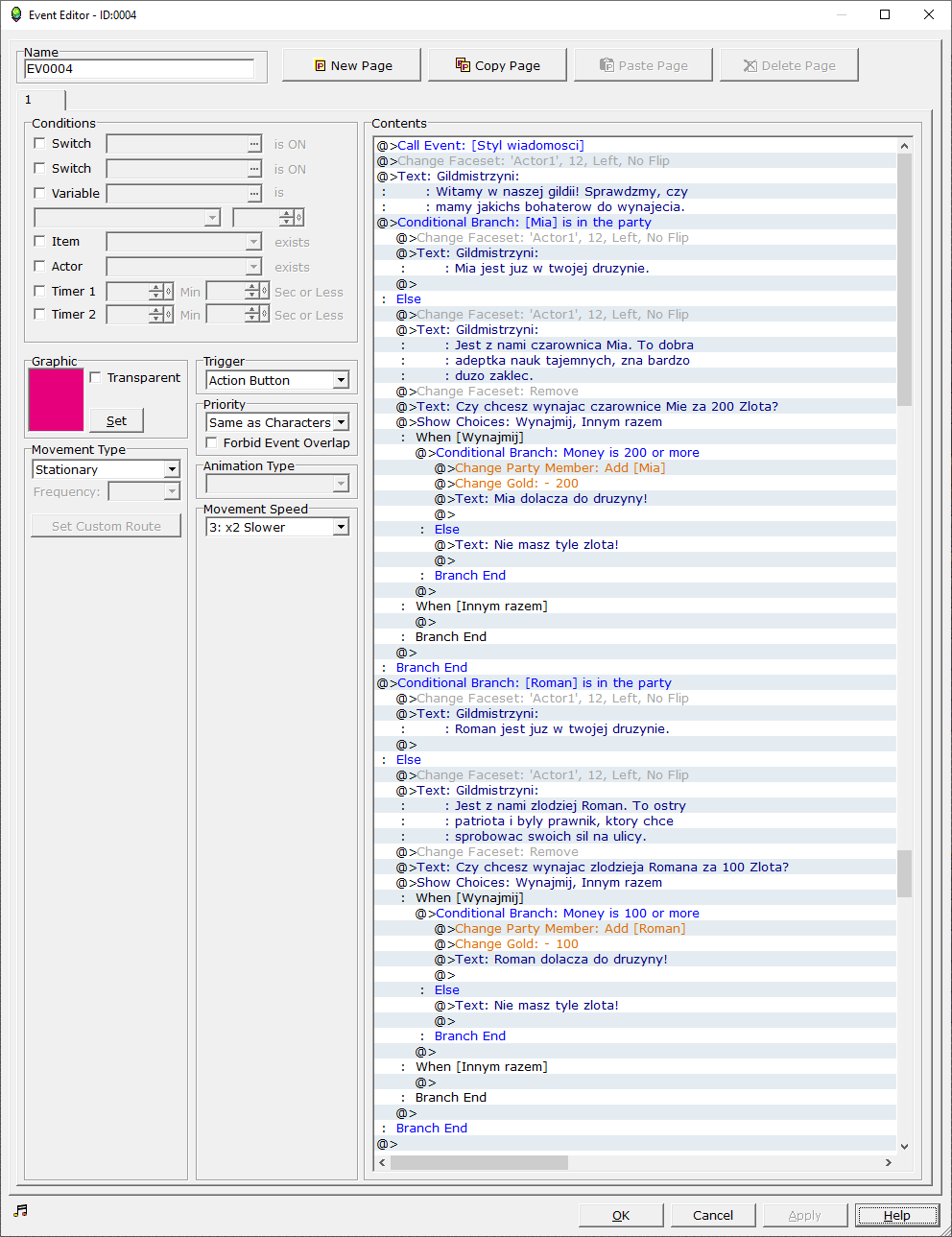Image resolution: width=952 pixels, height=1237 pixels.
Task: Click OK to confirm event
Action: [621, 1215]
